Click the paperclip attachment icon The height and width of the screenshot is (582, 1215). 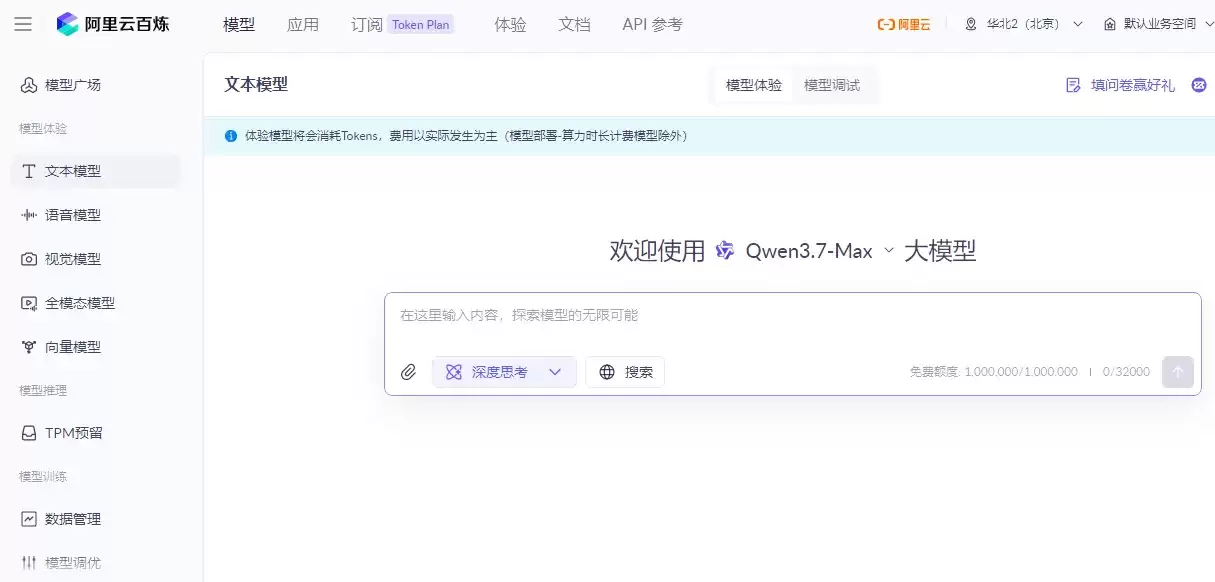point(408,372)
